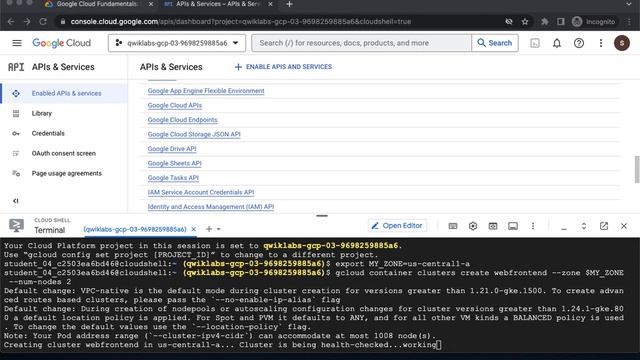Image resolution: width=640 pixels, height=360 pixels.
Task: Click Cloud Shell web preview icon
Action: tap(493, 226)
